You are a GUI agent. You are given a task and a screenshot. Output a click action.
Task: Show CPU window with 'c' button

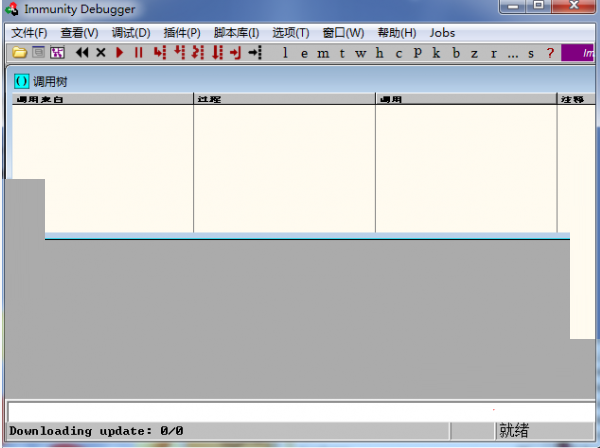399,54
